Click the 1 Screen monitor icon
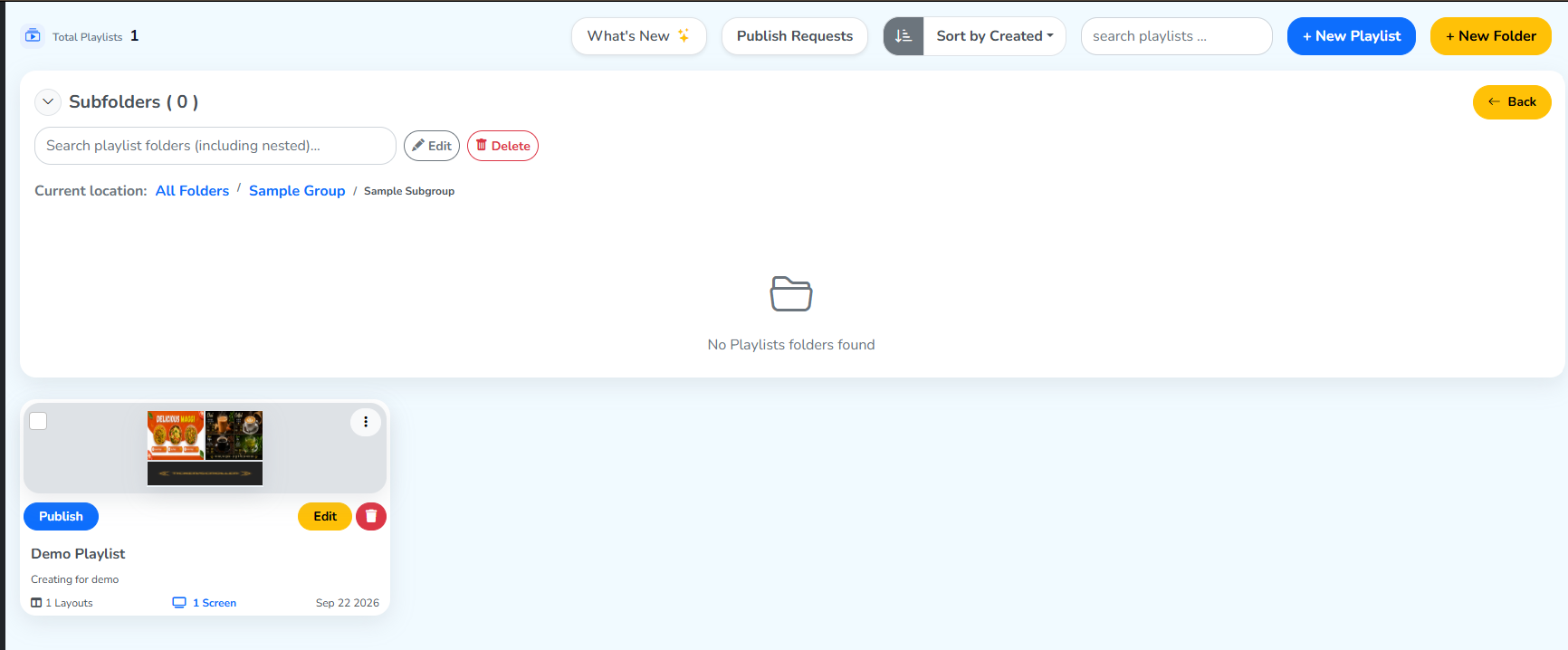The image size is (1568, 650). coord(179,603)
